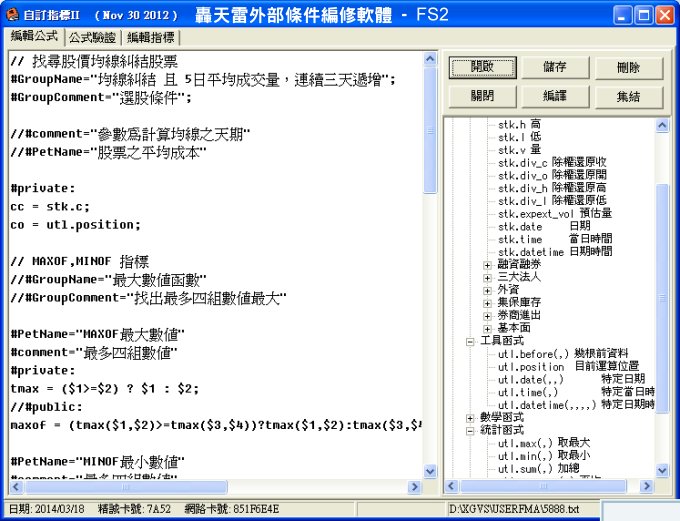Click the "cc = stk.c;" code line
Image resolution: width=680 pixels, height=521 pixels.
(x=50, y=206)
